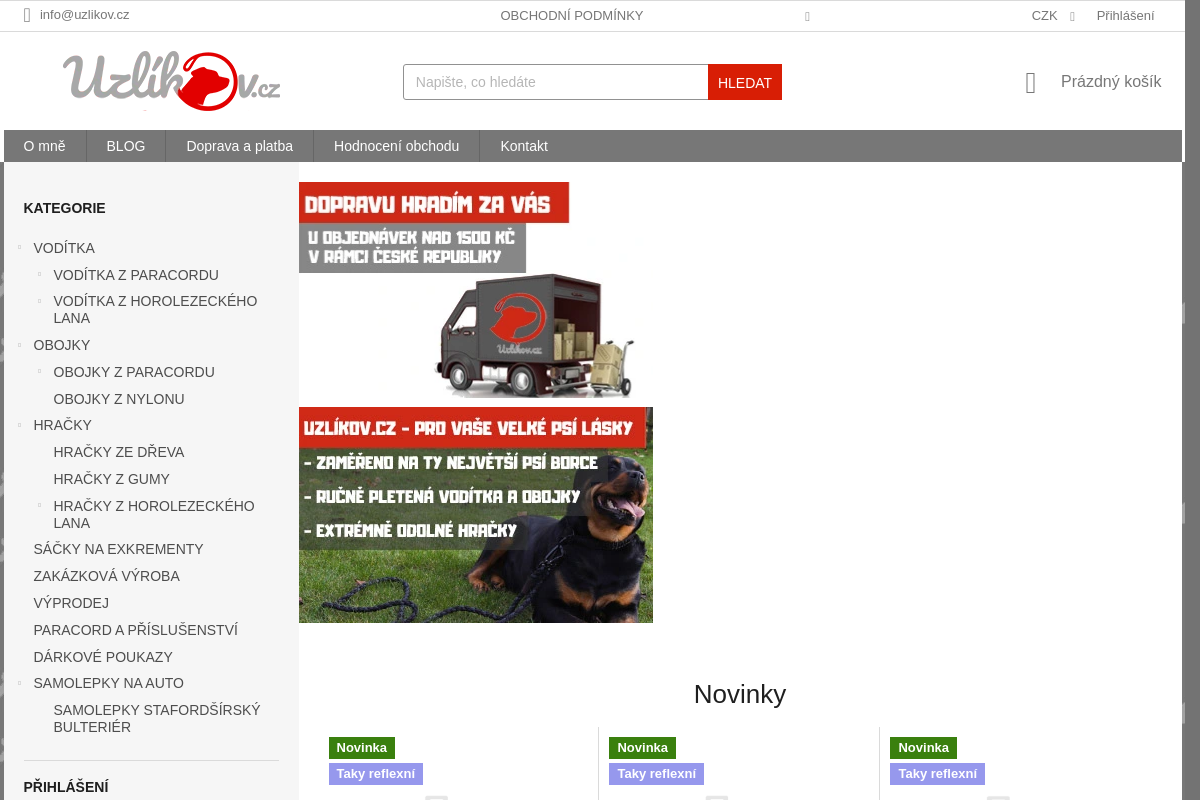1200x800 pixels.
Task: Open ZAKÁZKOVÁ VÝROBA category
Action: [107, 576]
